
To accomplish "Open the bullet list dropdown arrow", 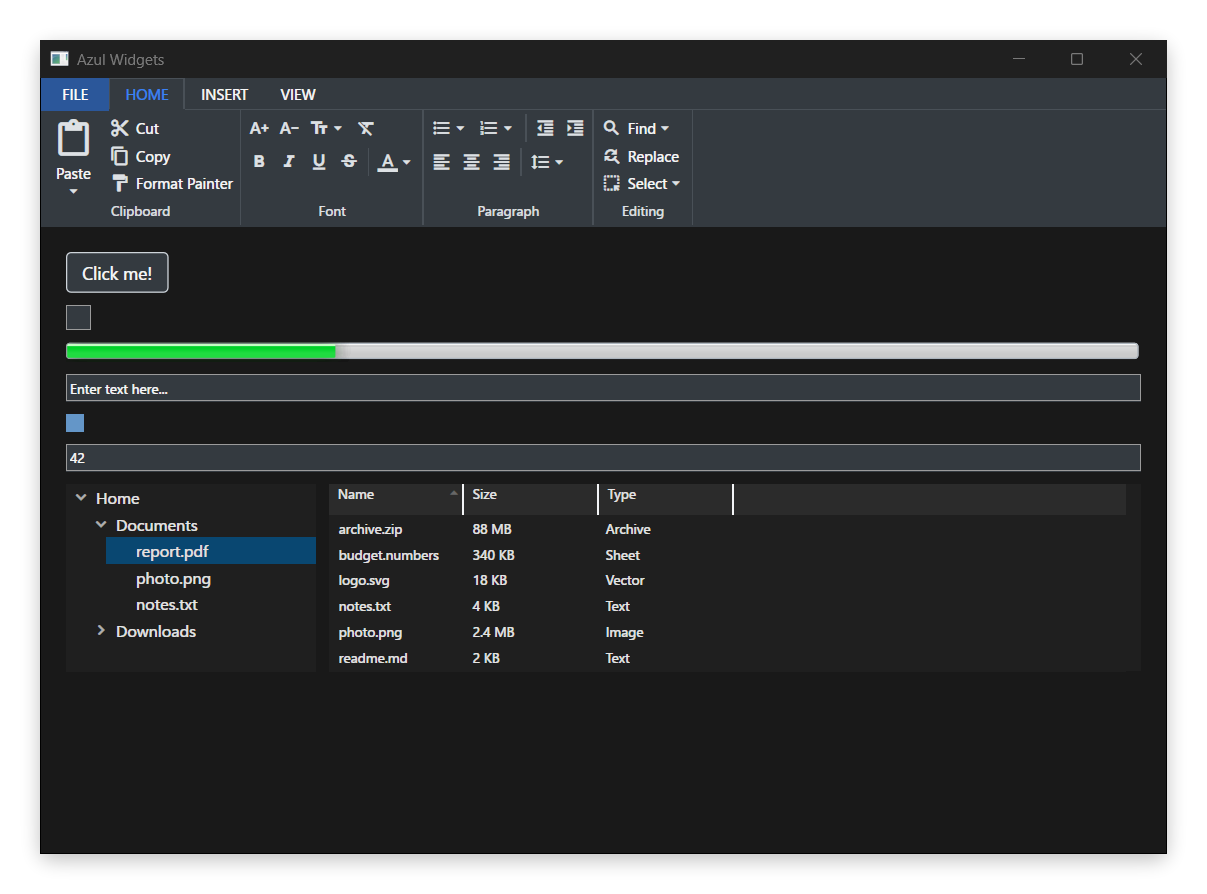I will point(460,128).
